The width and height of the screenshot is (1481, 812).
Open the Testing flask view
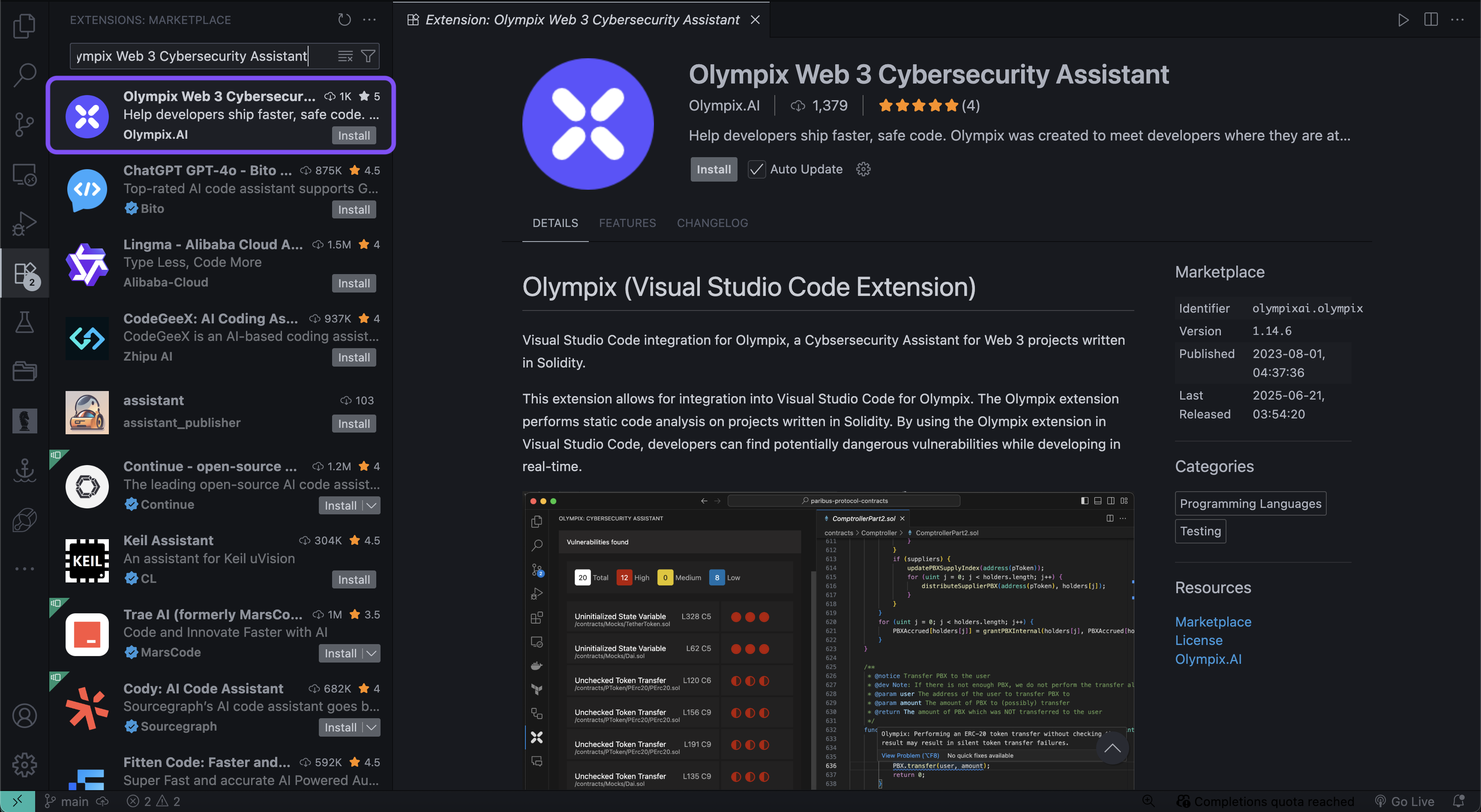tap(24, 322)
